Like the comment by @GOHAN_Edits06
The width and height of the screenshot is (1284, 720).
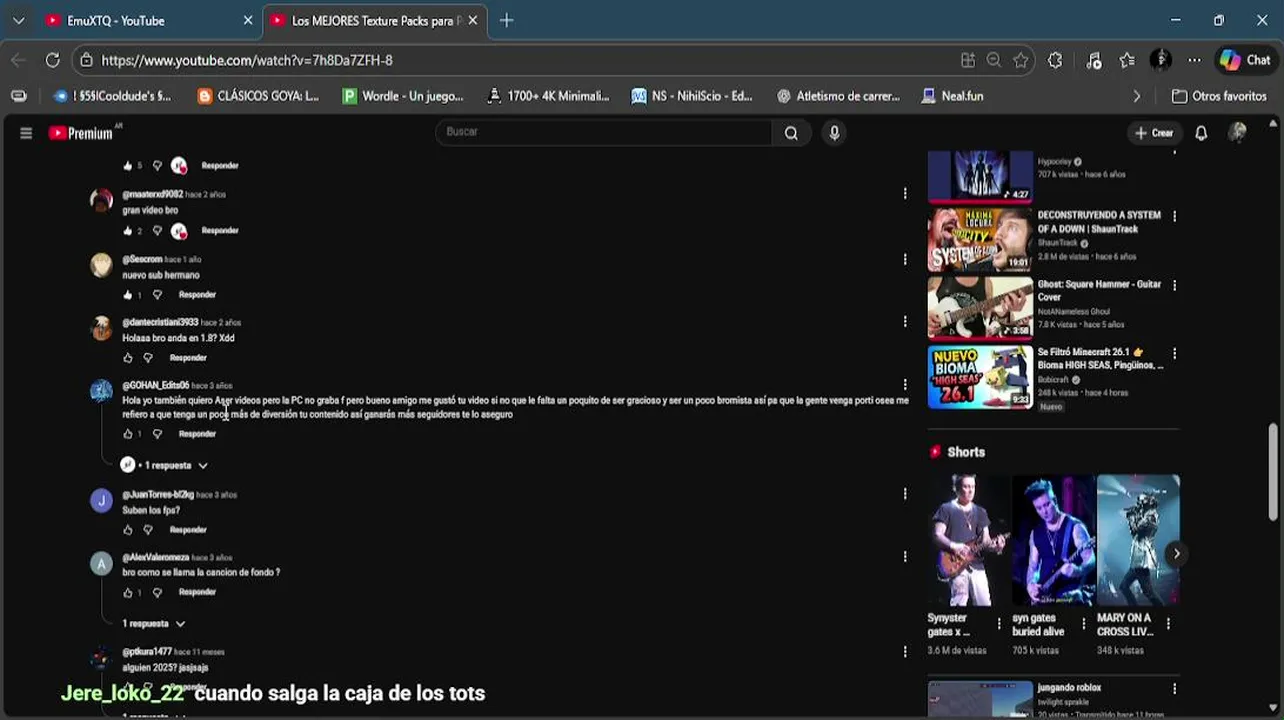pyautogui.click(x=127, y=434)
